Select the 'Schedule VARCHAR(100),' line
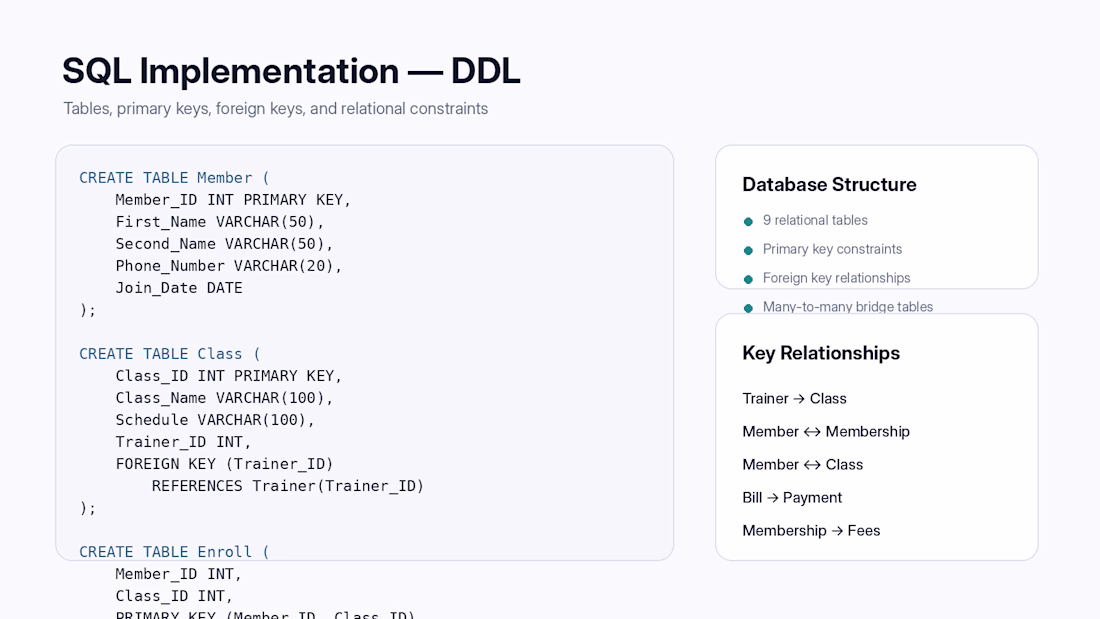 tap(215, 420)
